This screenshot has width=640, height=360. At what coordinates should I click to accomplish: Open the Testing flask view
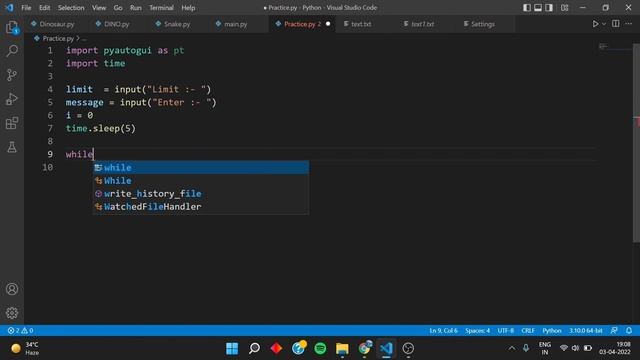tap(12, 147)
